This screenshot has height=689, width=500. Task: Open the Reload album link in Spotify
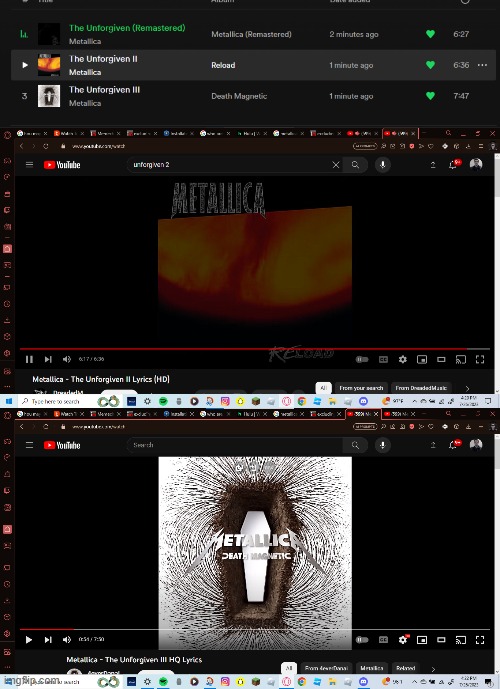click(x=223, y=65)
